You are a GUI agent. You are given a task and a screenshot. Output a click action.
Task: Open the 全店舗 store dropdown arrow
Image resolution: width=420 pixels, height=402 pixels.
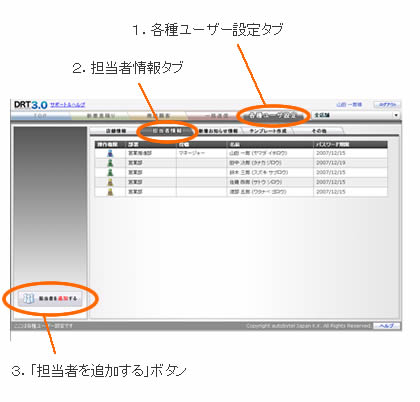tap(396, 115)
